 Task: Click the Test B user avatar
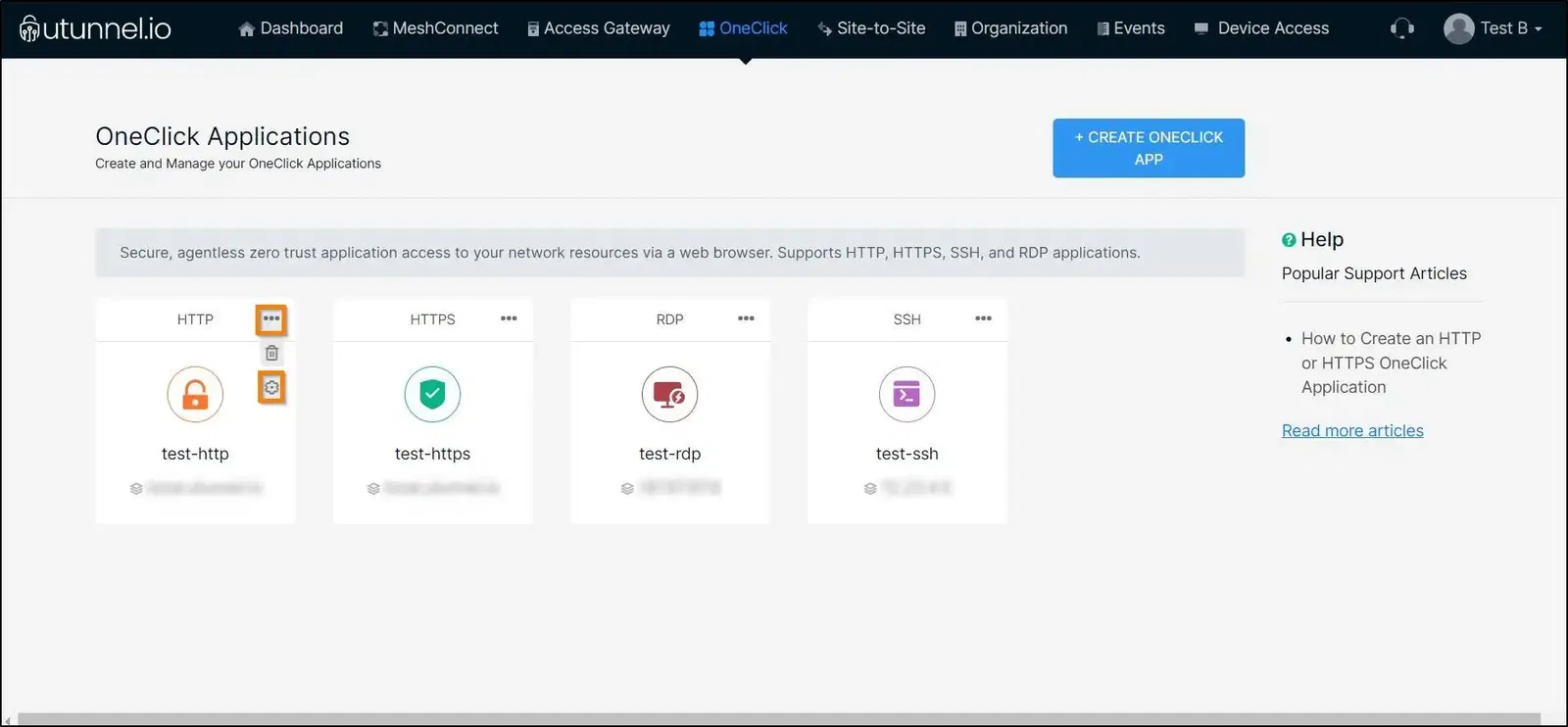pyautogui.click(x=1458, y=28)
